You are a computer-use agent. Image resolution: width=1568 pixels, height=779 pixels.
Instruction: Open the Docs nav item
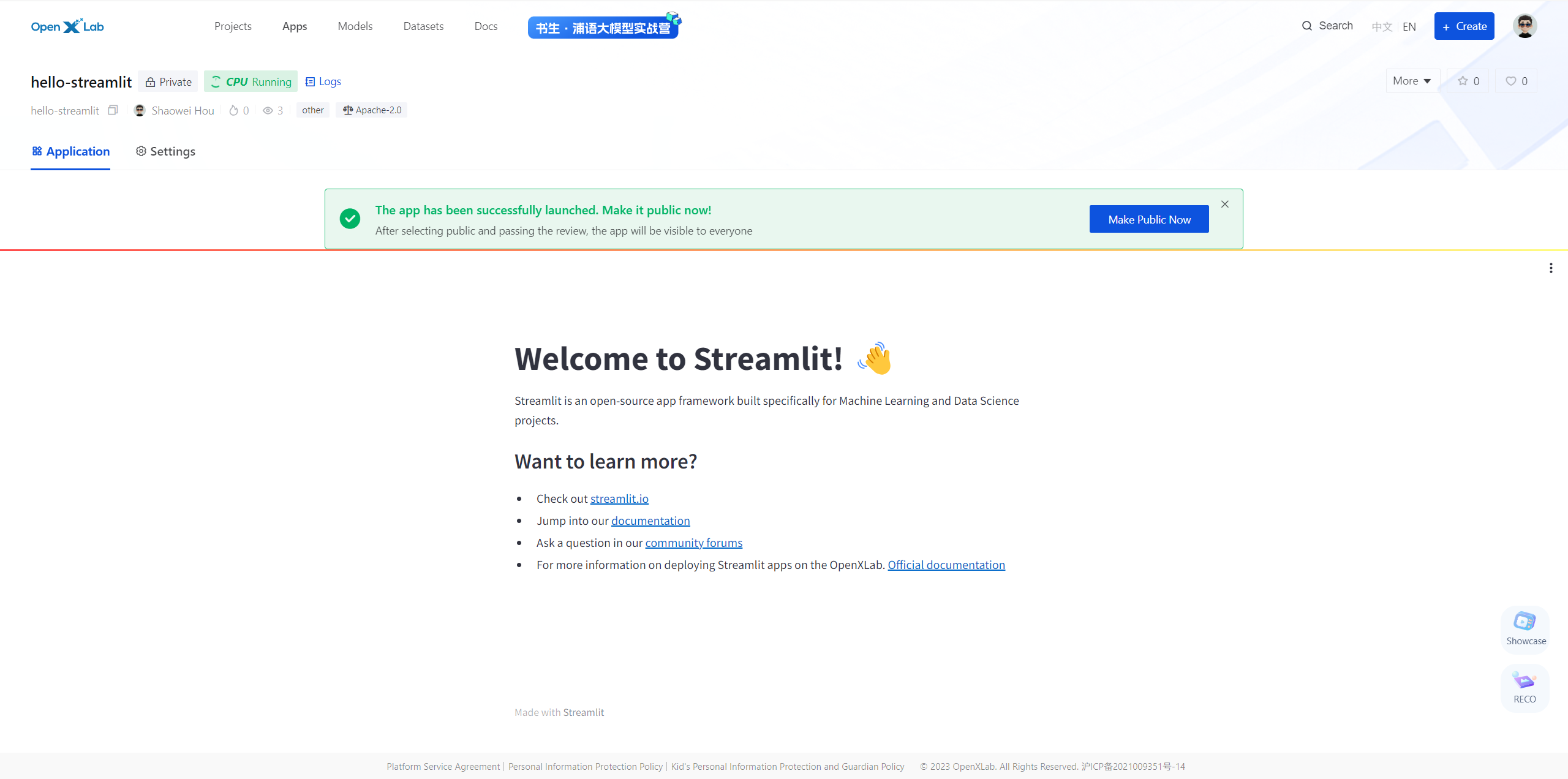coord(486,26)
